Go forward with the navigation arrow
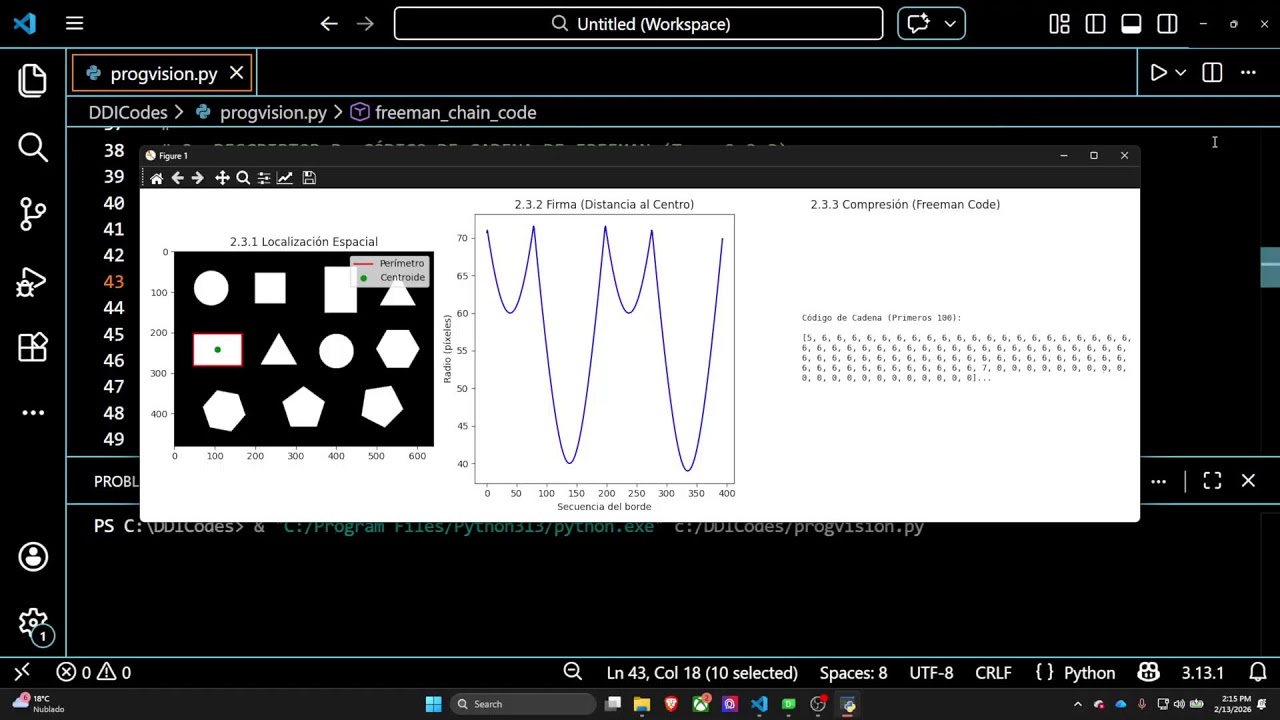Screen dimensions: 1280x720 pos(365,23)
